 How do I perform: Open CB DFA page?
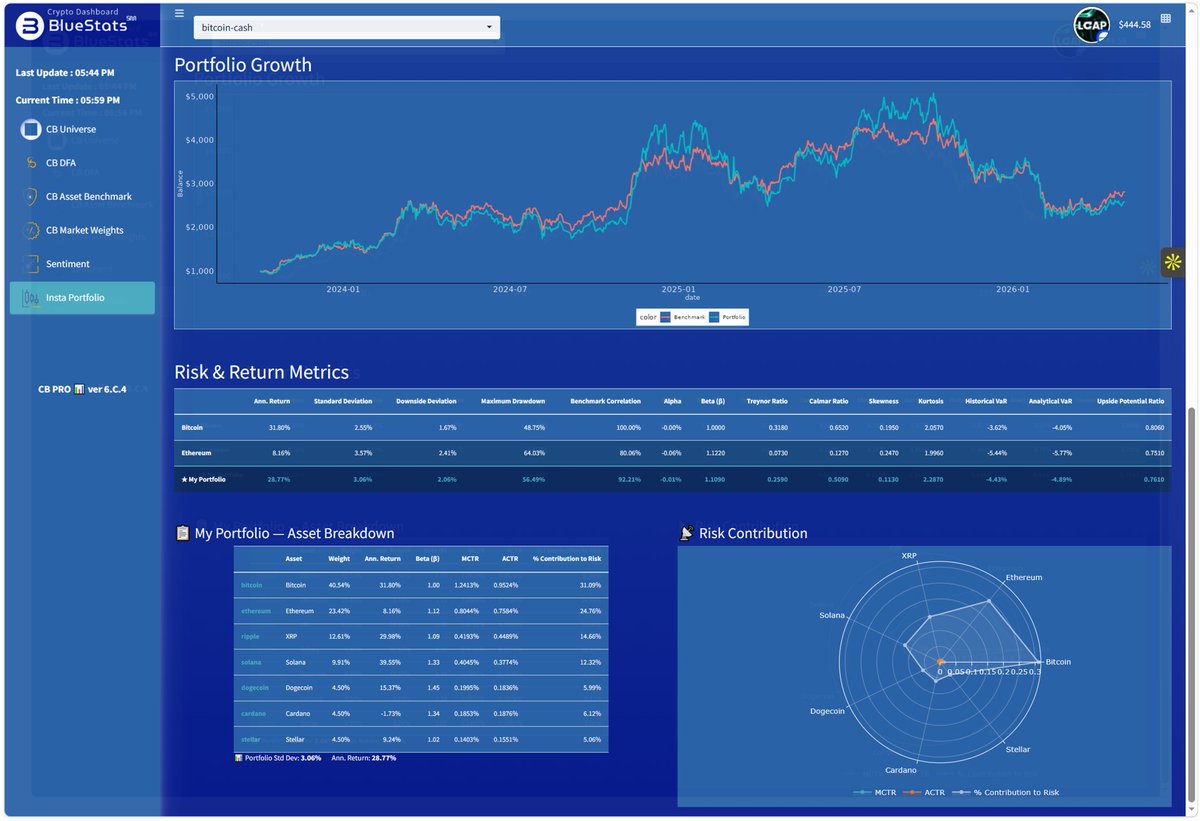pyautogui.click(x=60, y=163)
